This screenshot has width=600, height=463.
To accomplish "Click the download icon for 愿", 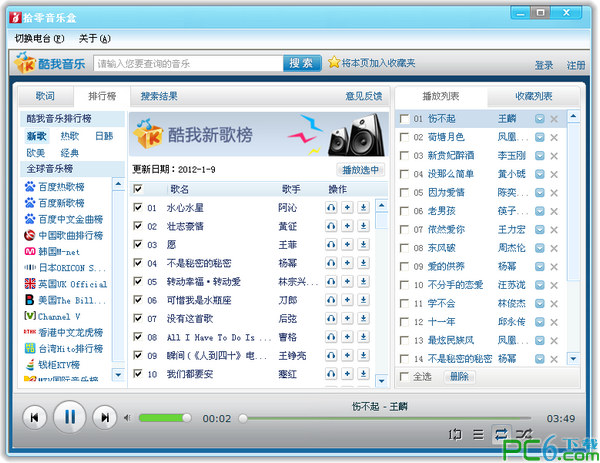I will 363,244.
